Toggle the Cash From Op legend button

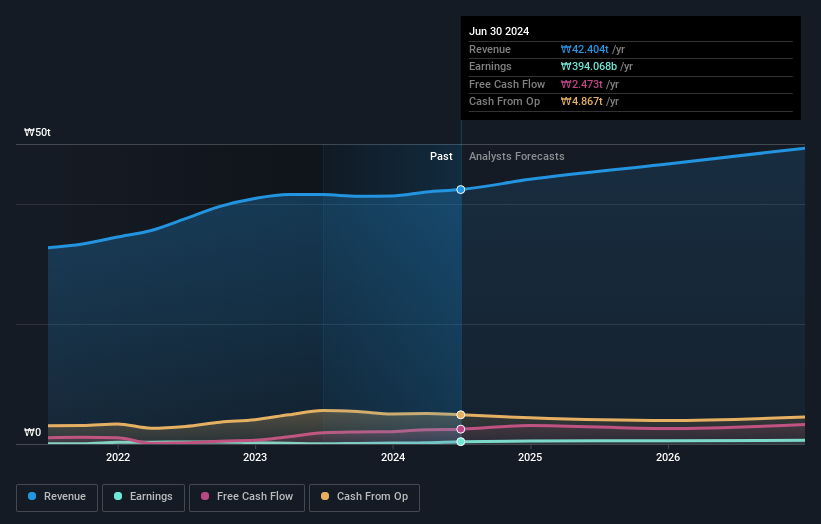pyautogui.click(x=364, y=497)
